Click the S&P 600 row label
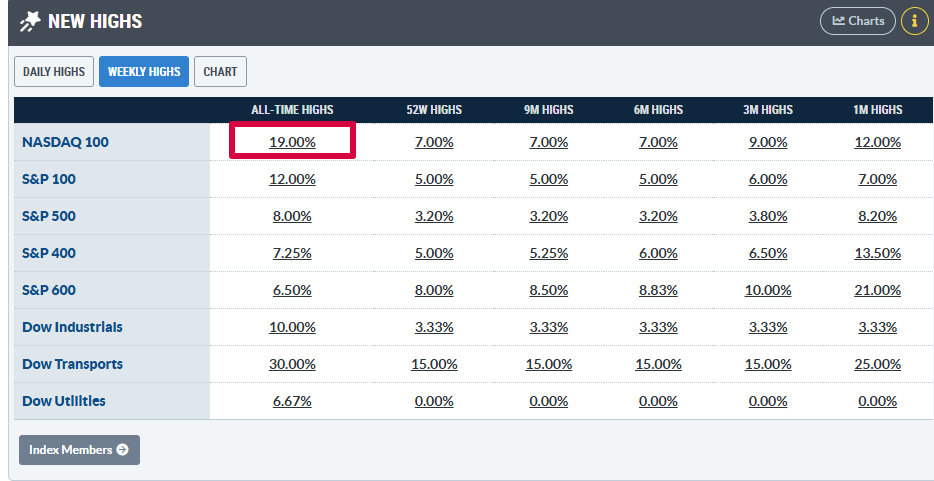Screen dimensions: 934x481 click(49, 290)
